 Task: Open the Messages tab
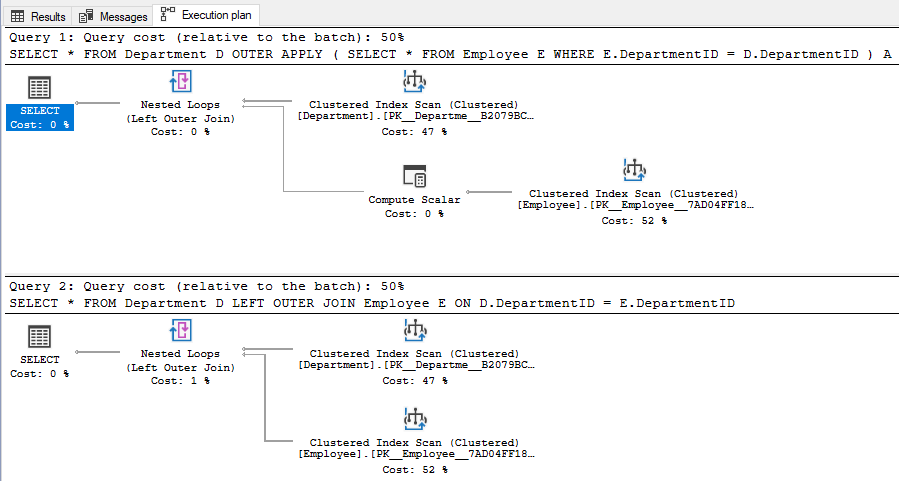(x=113, y=16)
